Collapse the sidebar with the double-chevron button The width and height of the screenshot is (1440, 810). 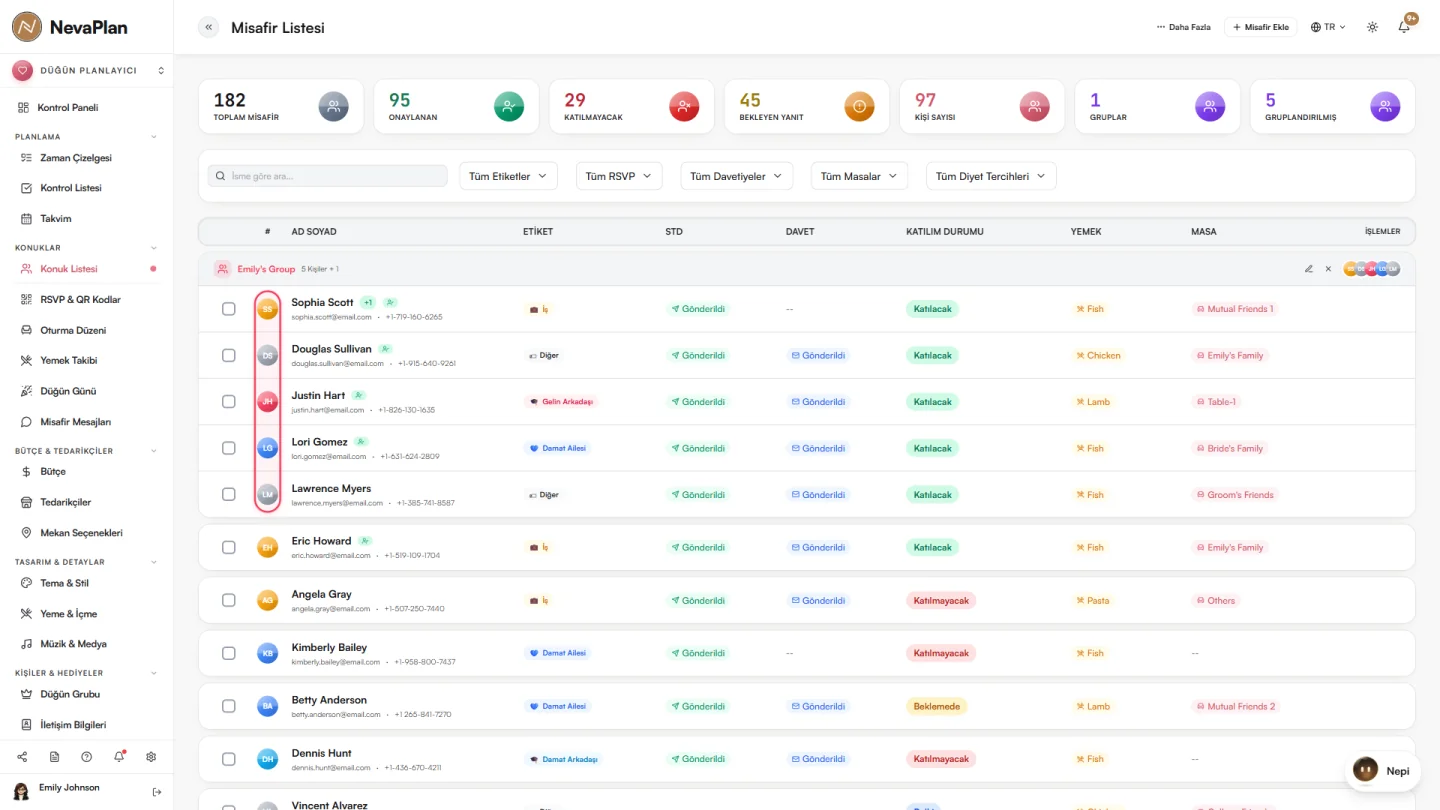209,27
